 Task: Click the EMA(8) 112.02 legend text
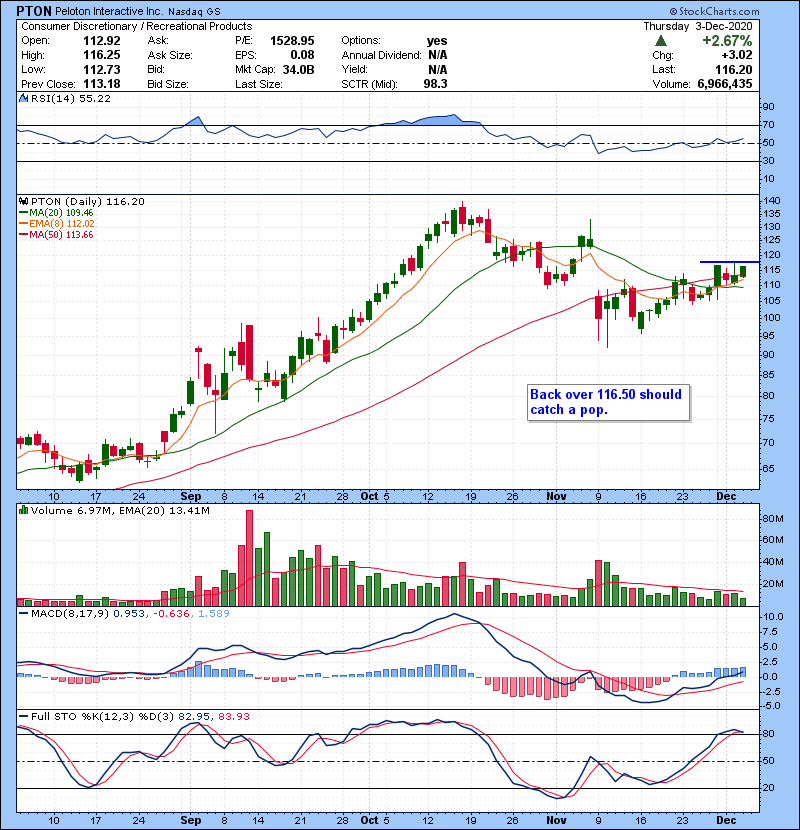pos(61,224)
